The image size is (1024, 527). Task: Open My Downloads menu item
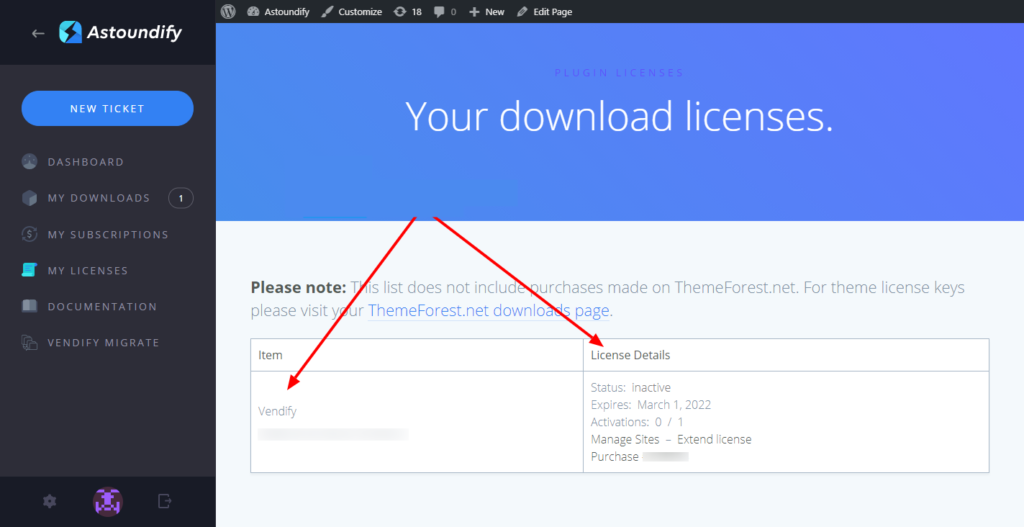coord(99,198)
